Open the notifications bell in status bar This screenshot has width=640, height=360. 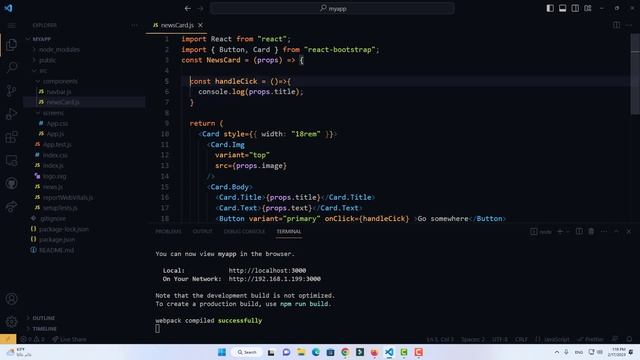[629, 339]
